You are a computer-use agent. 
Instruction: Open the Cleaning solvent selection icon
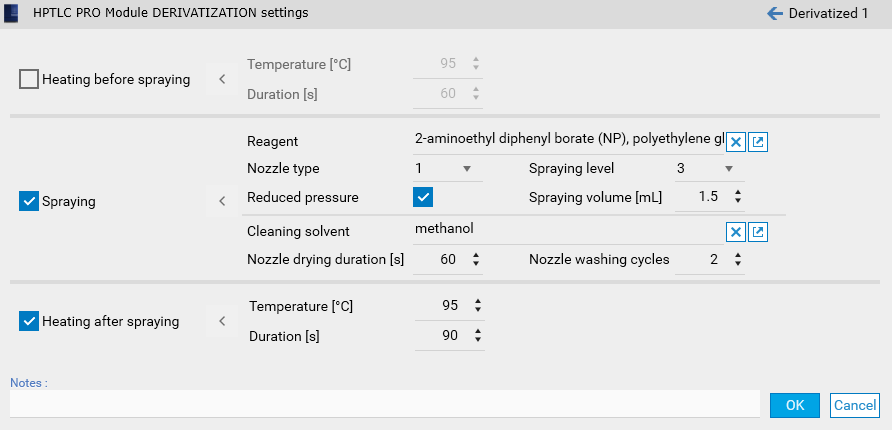(759, 232)
